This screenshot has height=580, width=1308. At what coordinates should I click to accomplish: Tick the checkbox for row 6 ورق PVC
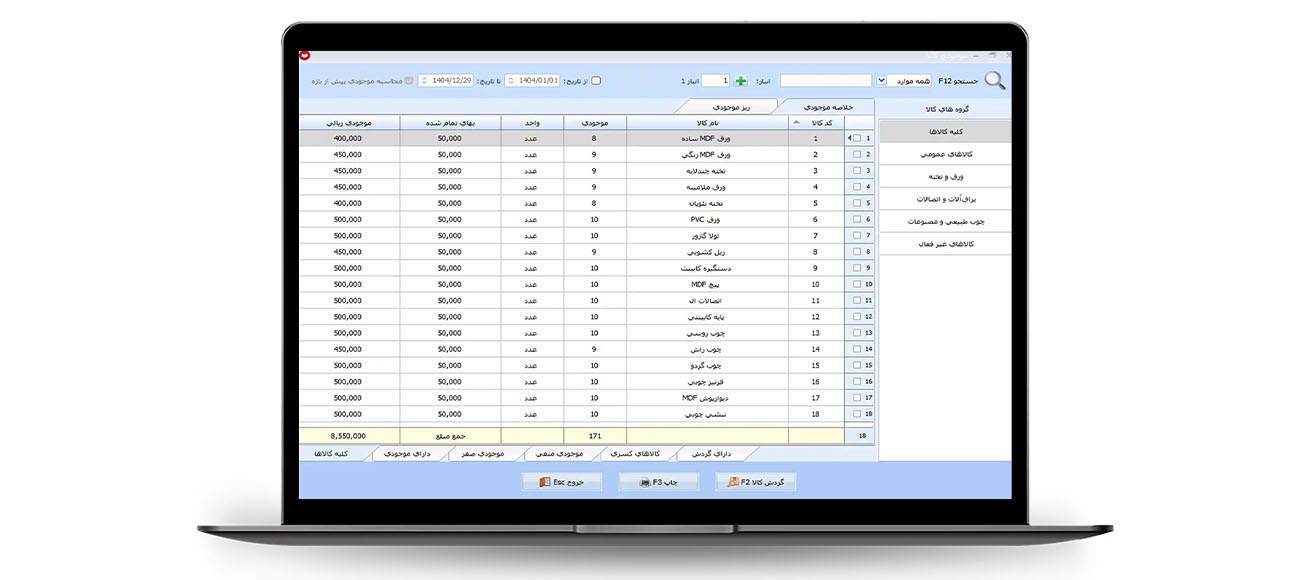[x=857, y=219]
